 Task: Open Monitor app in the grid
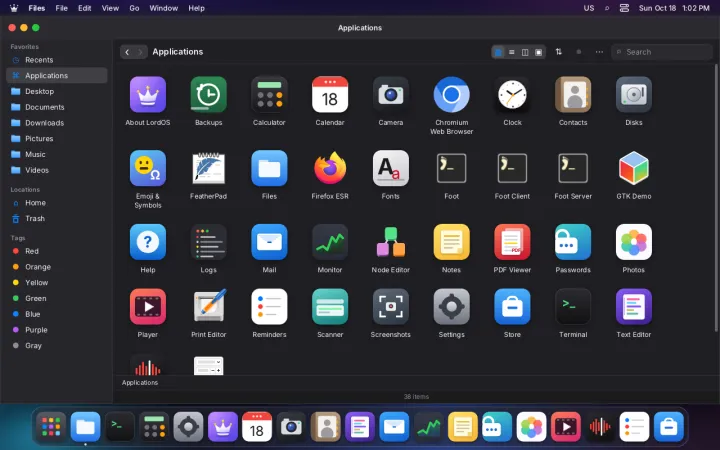coord(330,242)
